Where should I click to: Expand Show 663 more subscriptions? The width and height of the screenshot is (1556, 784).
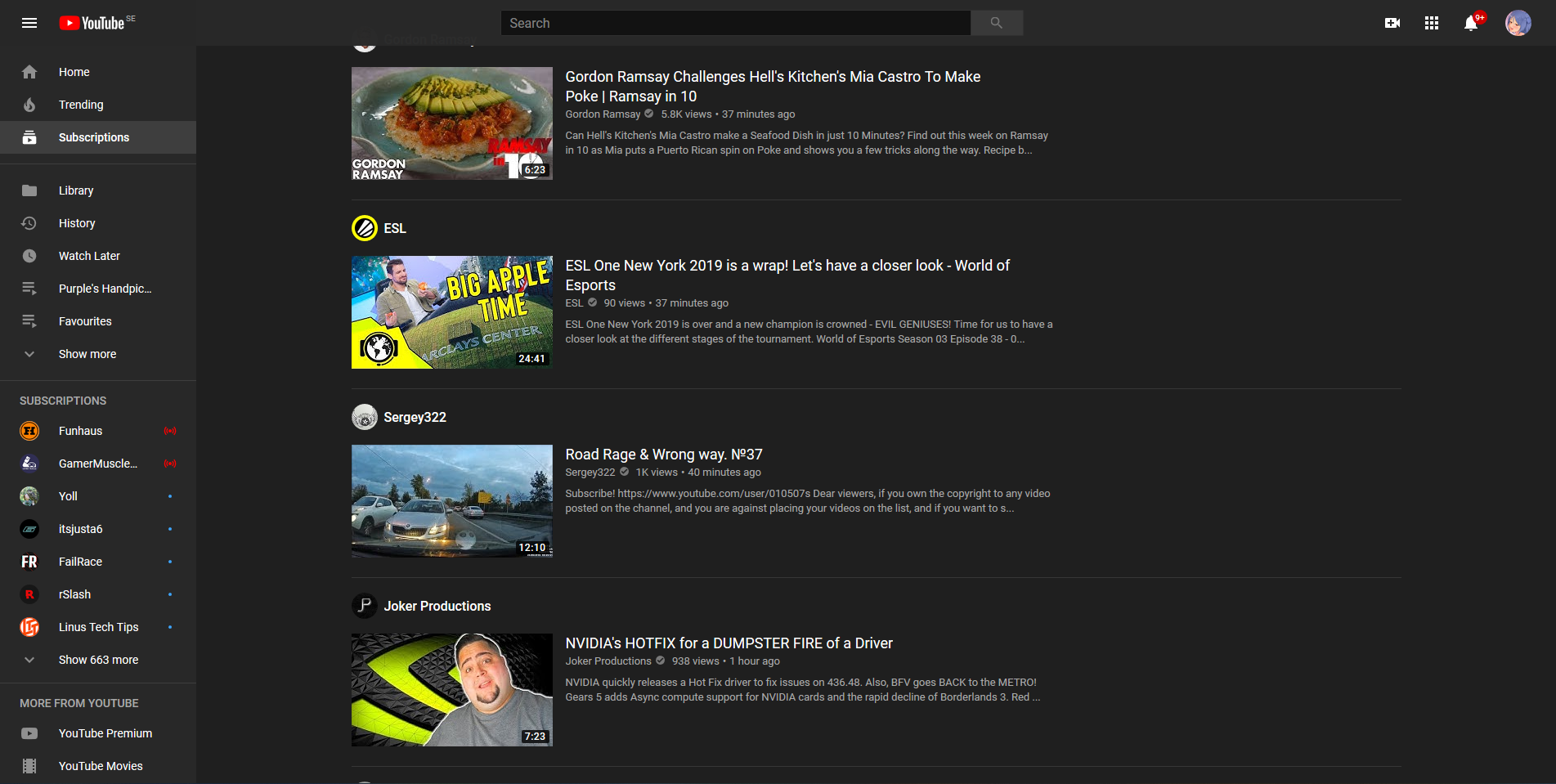coord(98,660)
